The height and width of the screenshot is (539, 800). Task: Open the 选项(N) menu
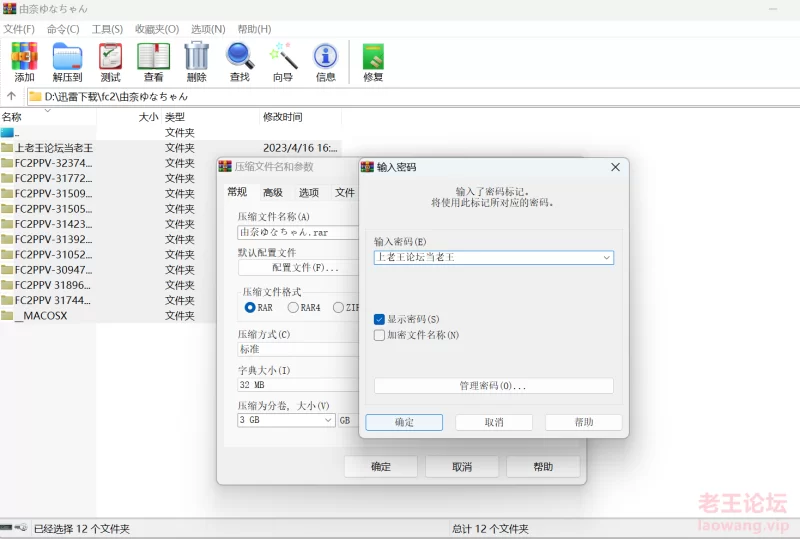208,29
